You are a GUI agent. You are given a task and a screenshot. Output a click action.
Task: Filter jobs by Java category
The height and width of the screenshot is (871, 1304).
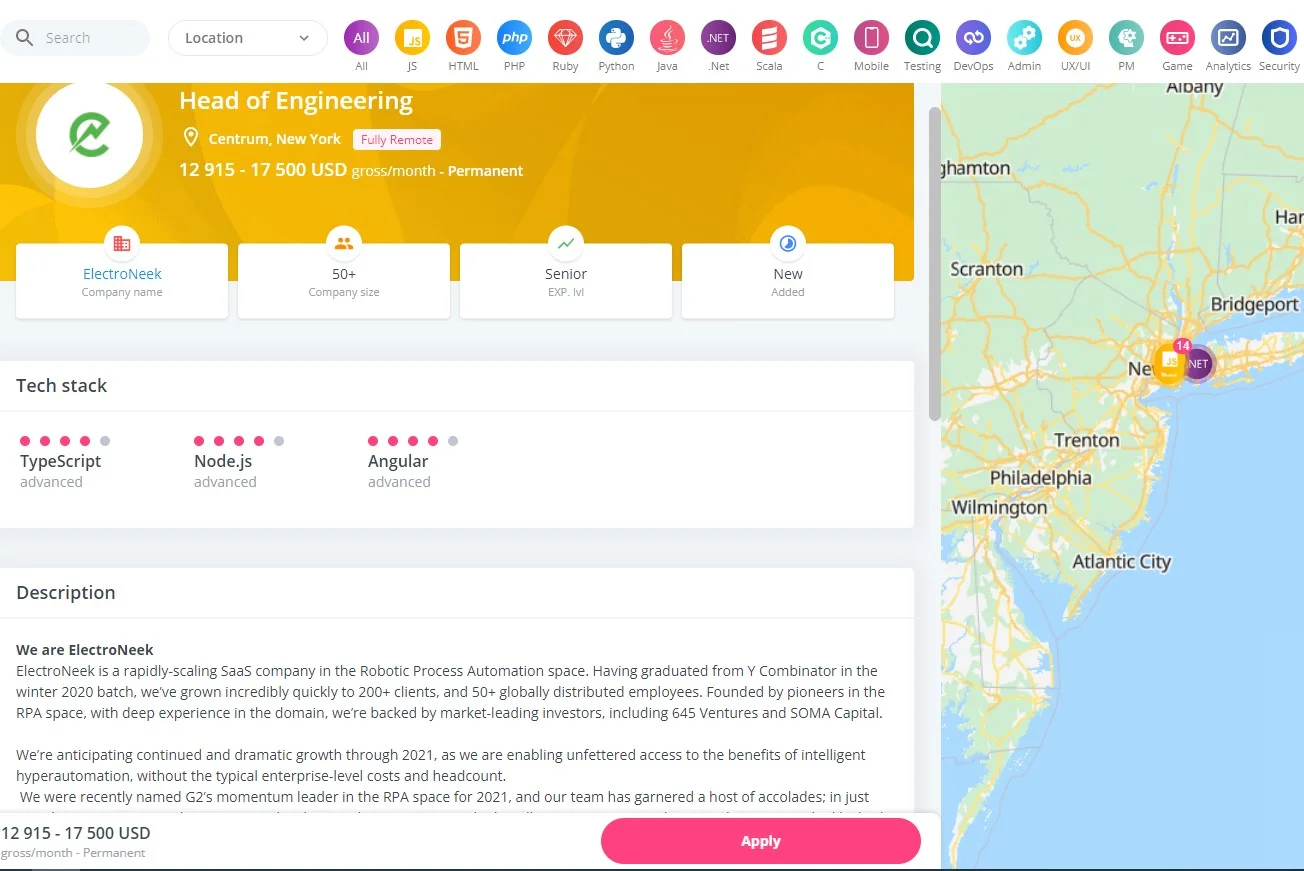(667, 38)
